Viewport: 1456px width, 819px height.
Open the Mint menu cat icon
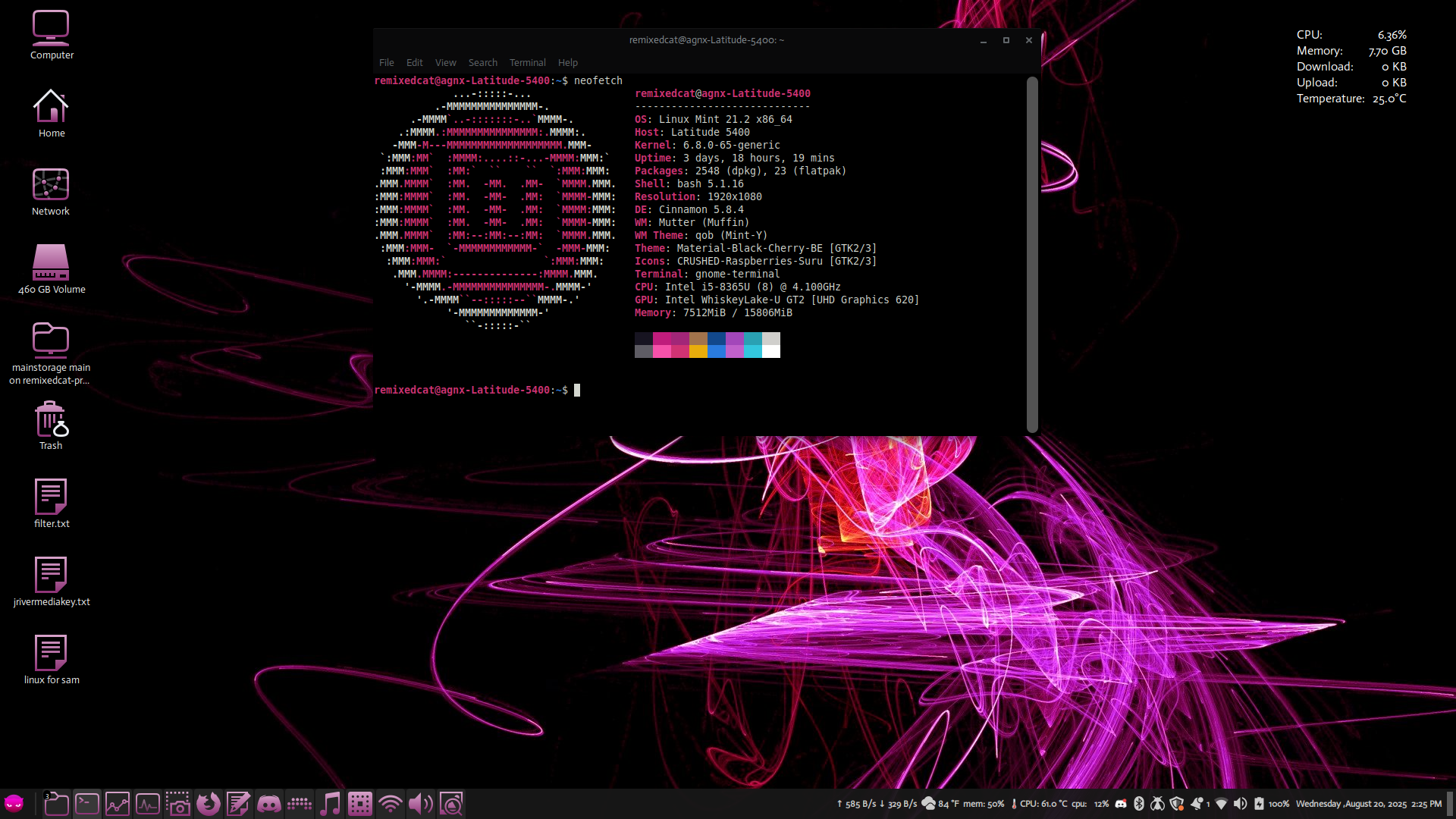[x=14, y=803]
